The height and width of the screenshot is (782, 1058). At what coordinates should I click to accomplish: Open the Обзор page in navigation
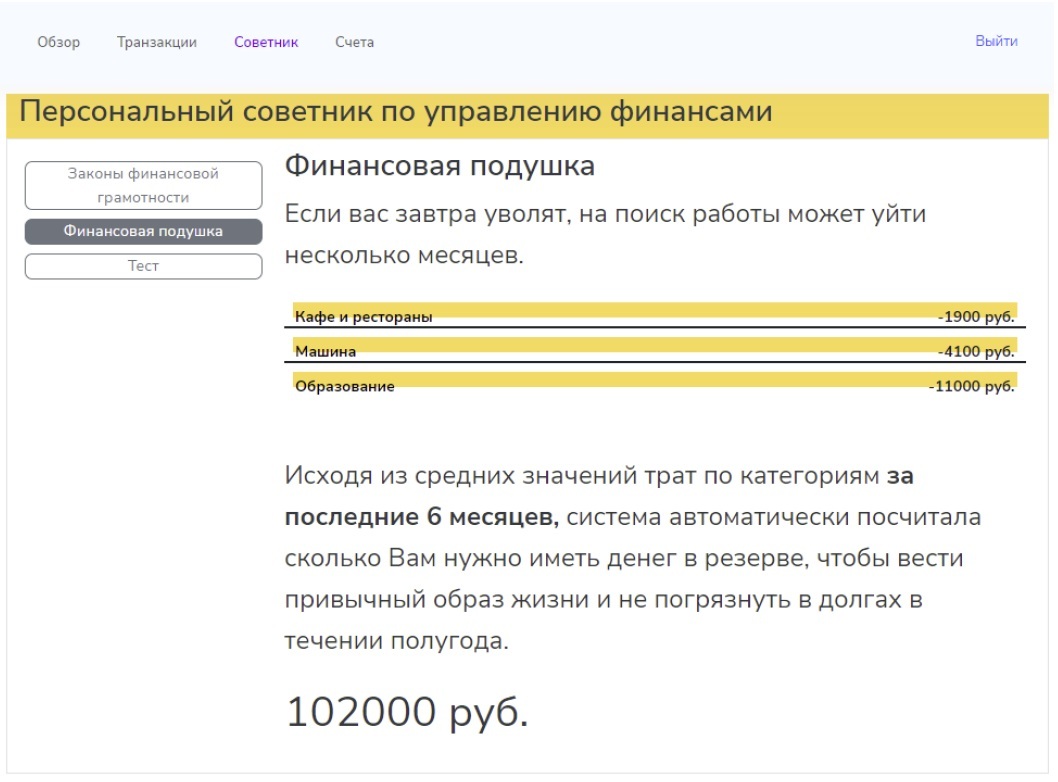(x=58, y=42)
